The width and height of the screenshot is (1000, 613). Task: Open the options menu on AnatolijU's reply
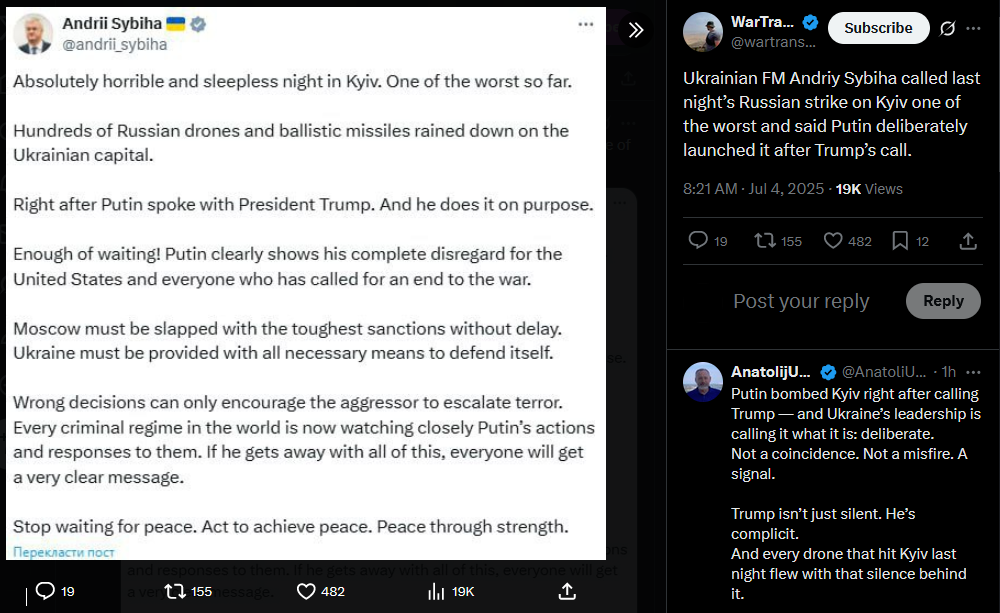click(x=973, y=372)
